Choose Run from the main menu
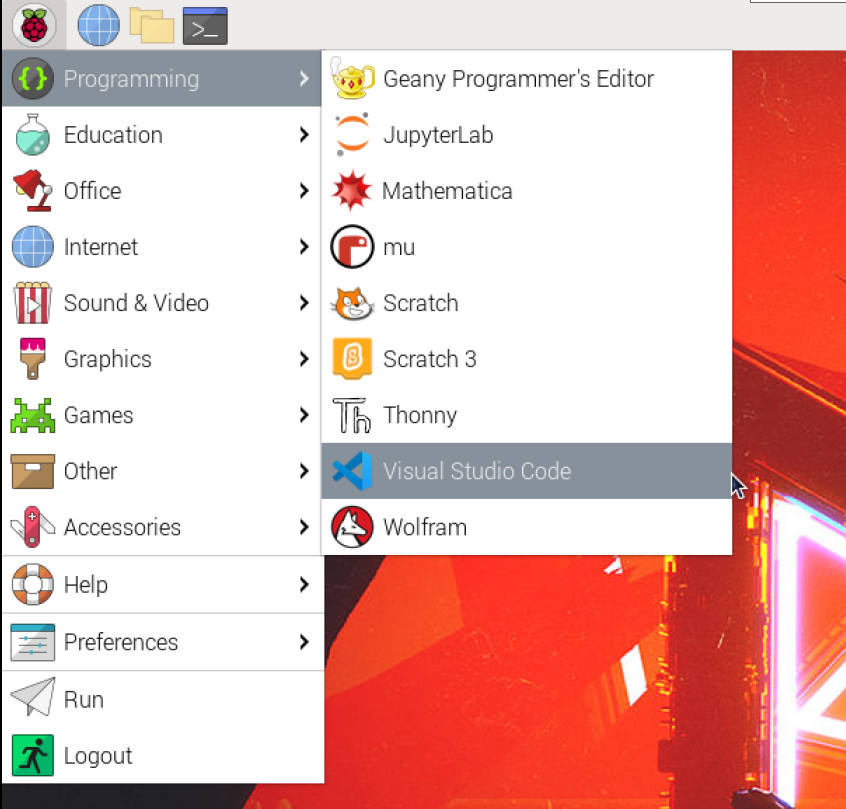846x809 pixels. pos(83,699)
